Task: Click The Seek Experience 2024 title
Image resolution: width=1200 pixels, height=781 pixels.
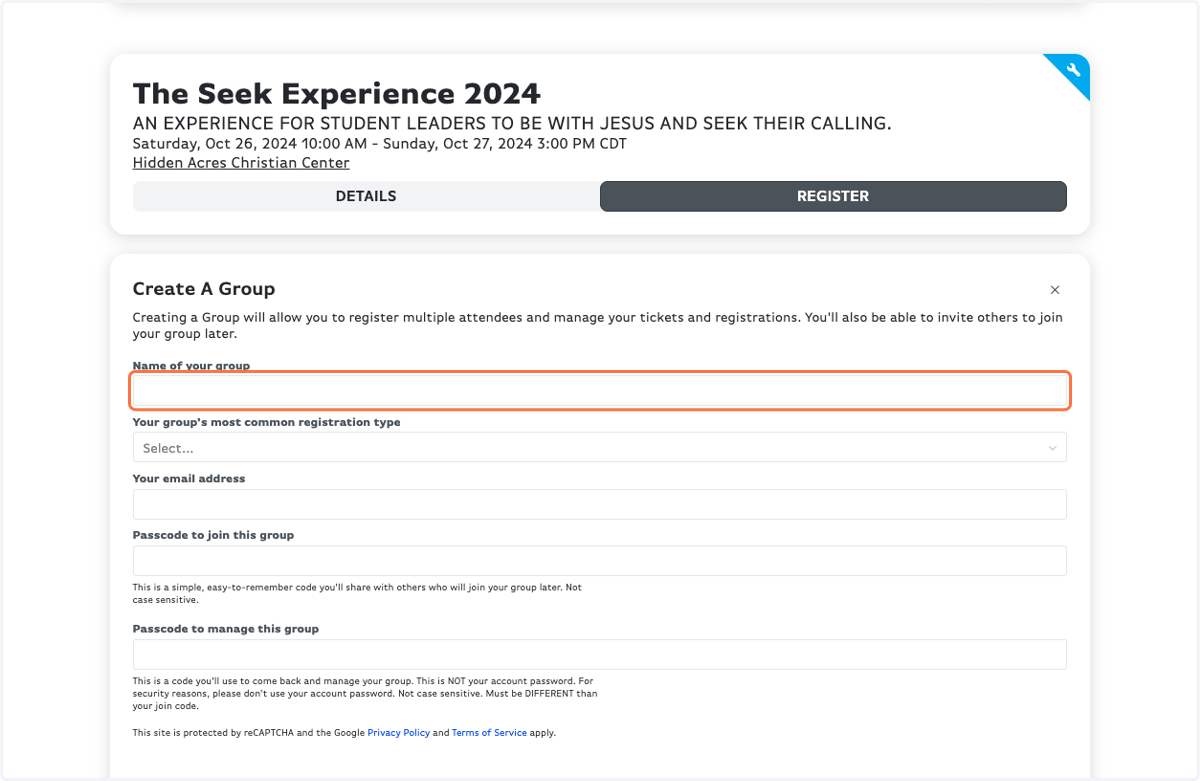Action: (x=337, y=94)
